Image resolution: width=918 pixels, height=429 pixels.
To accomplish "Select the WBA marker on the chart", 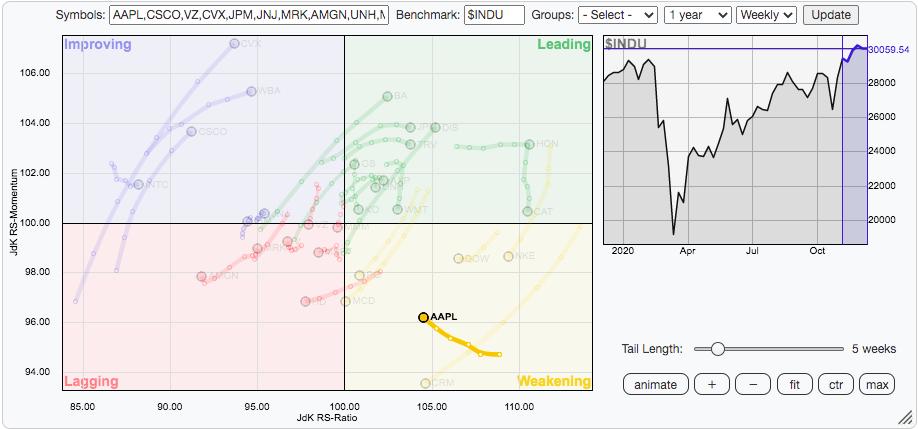I will 251,91.
